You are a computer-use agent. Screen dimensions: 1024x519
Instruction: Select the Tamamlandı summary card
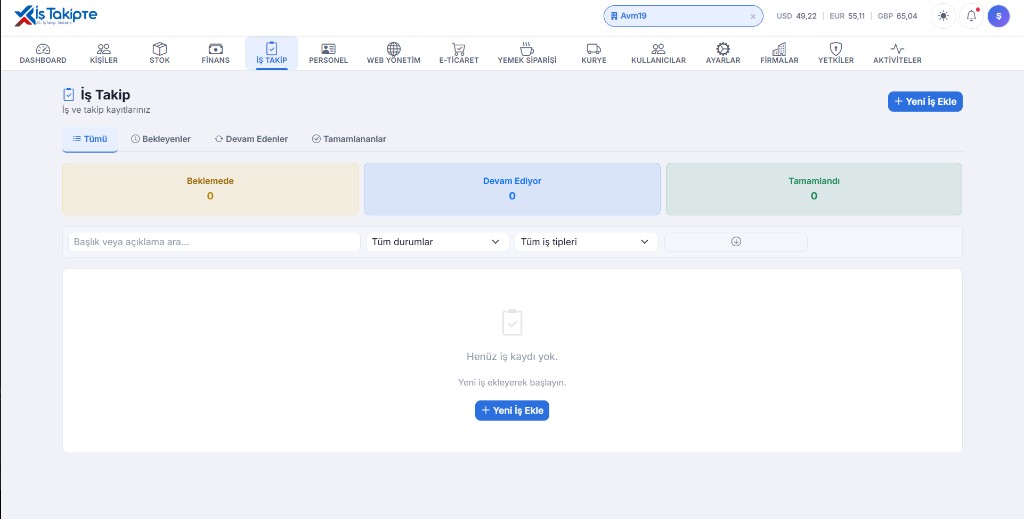point(814,189)
